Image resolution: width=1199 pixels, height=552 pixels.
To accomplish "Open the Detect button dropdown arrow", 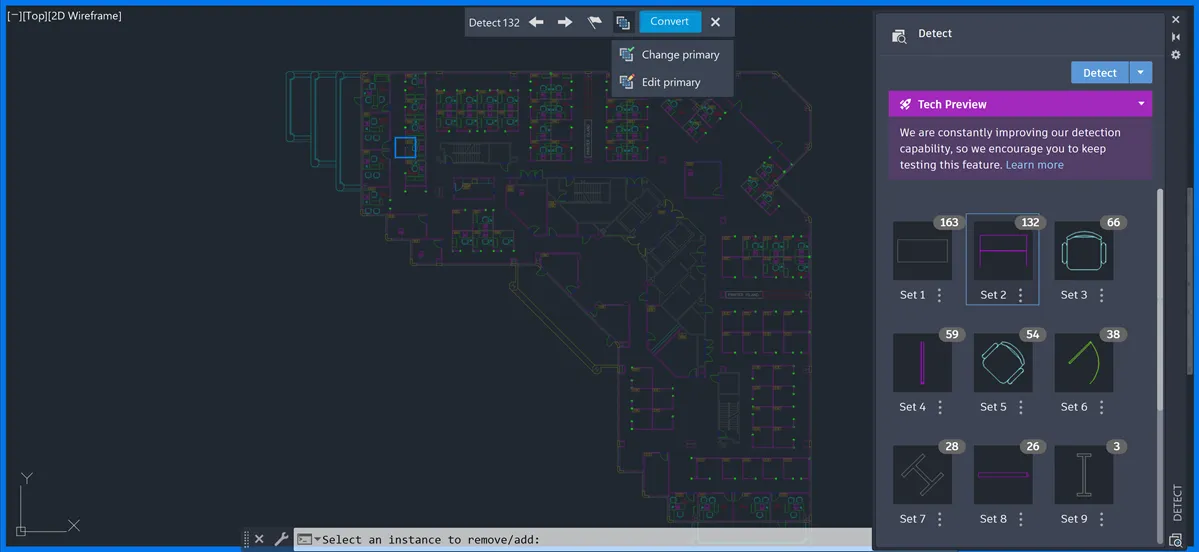I will pyautogui.click(x=1140, y=73).
